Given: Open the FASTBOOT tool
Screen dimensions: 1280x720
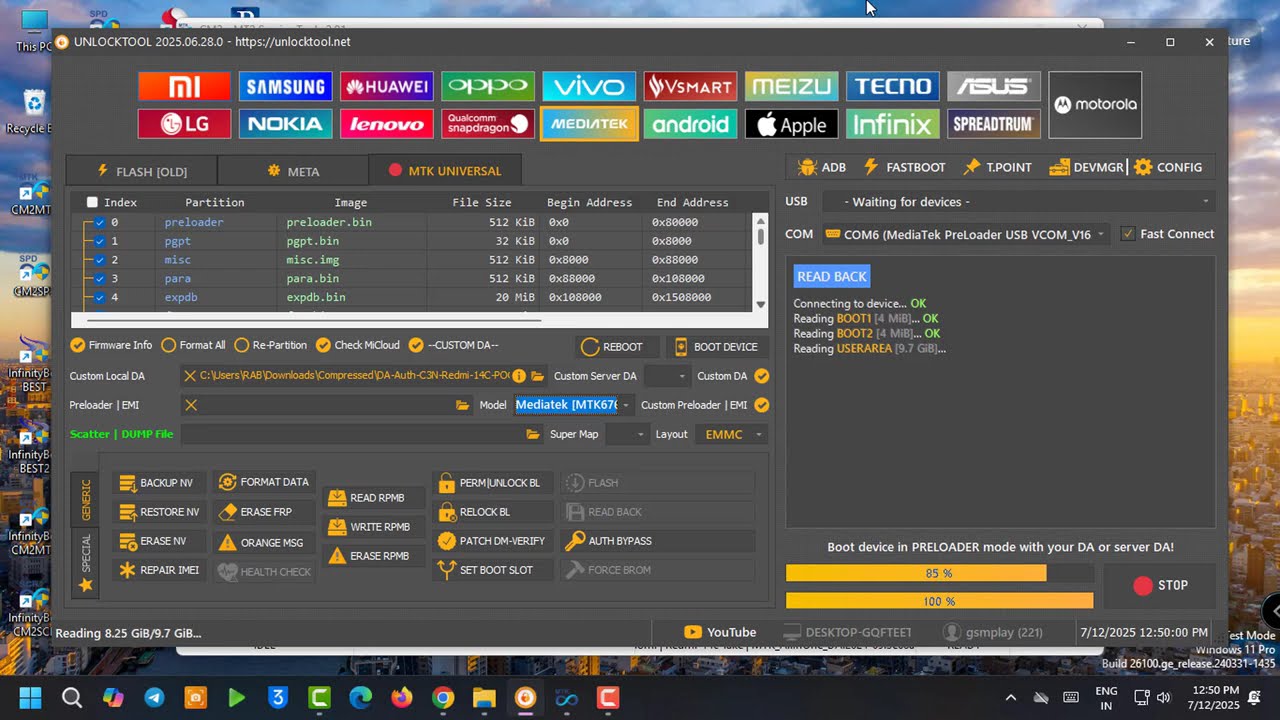Looking at the screenshot, I should click(903, 167).
